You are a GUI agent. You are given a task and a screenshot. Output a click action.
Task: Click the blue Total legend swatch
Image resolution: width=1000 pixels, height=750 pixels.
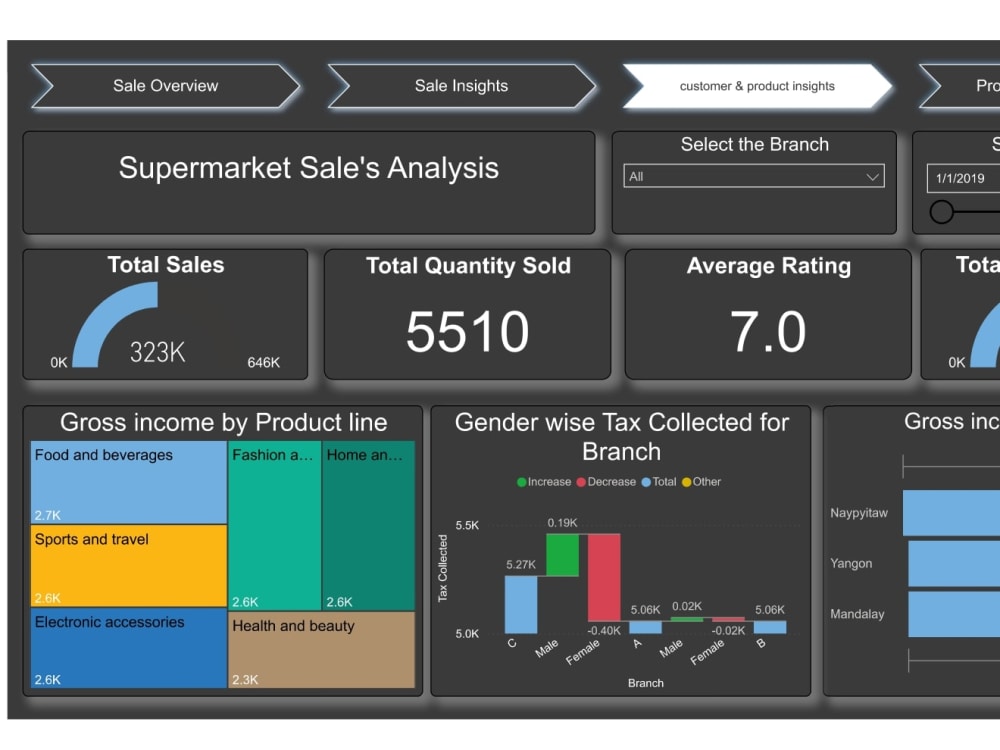point(646,482)
